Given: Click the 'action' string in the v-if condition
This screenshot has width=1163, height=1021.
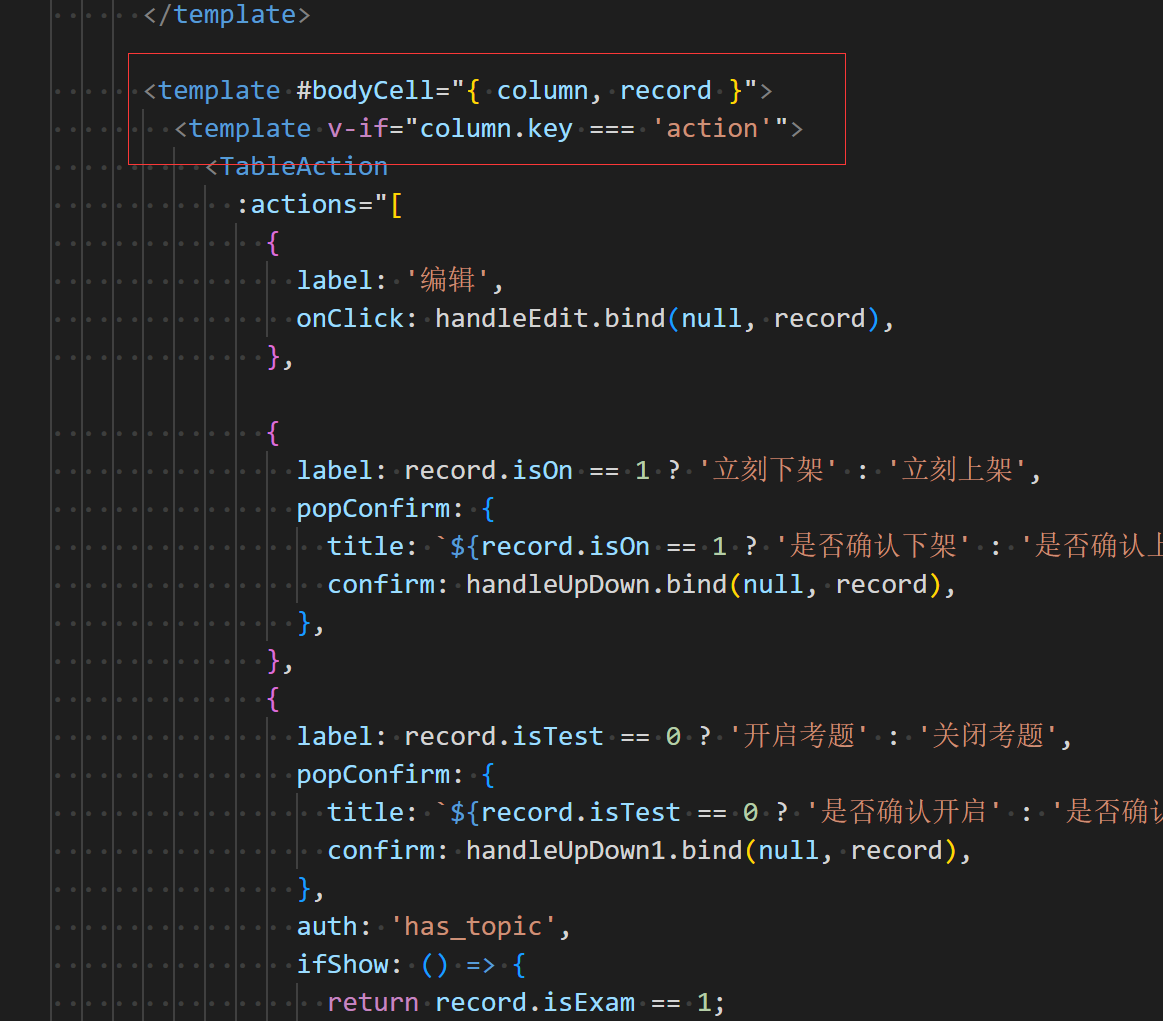Looking at the screenshot, I should click(x=711, y=127).
